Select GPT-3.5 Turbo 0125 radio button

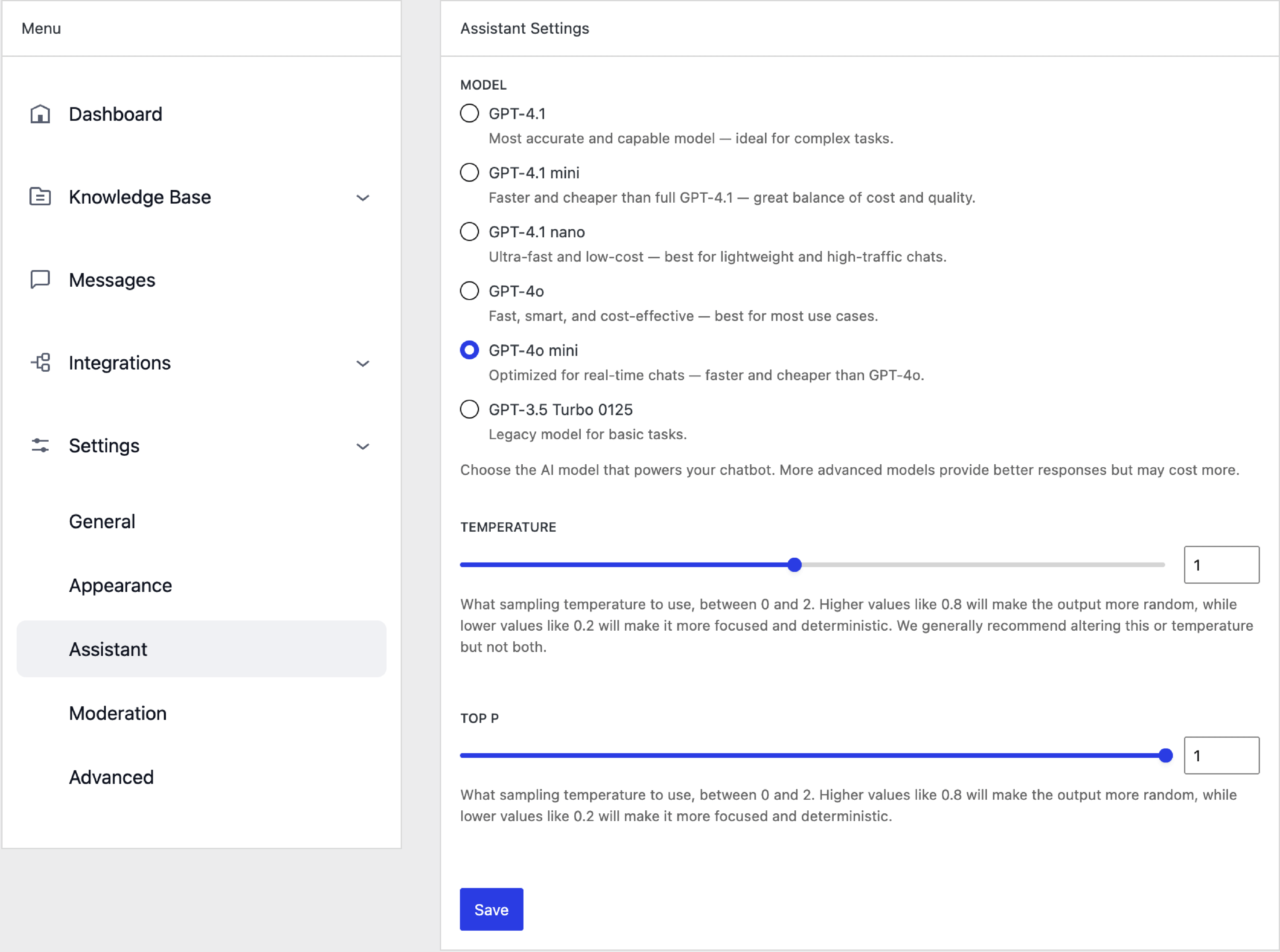[x=469, y=409]
